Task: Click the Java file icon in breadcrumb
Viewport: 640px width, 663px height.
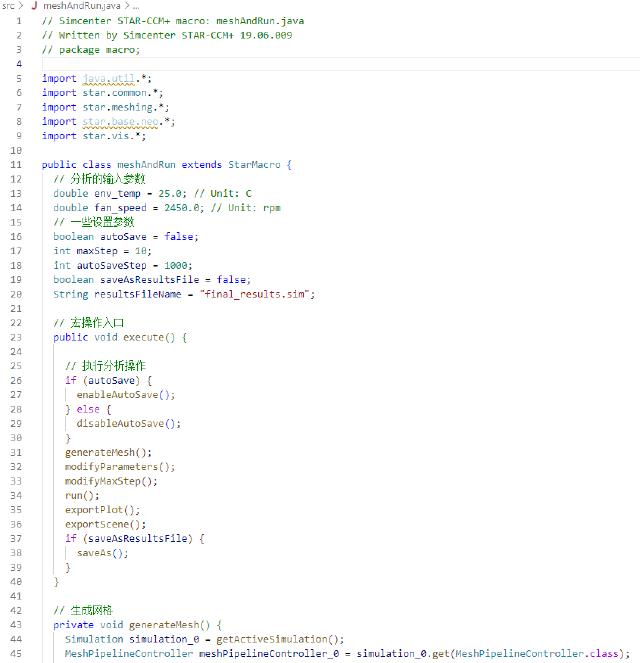Action: [34, 6]
